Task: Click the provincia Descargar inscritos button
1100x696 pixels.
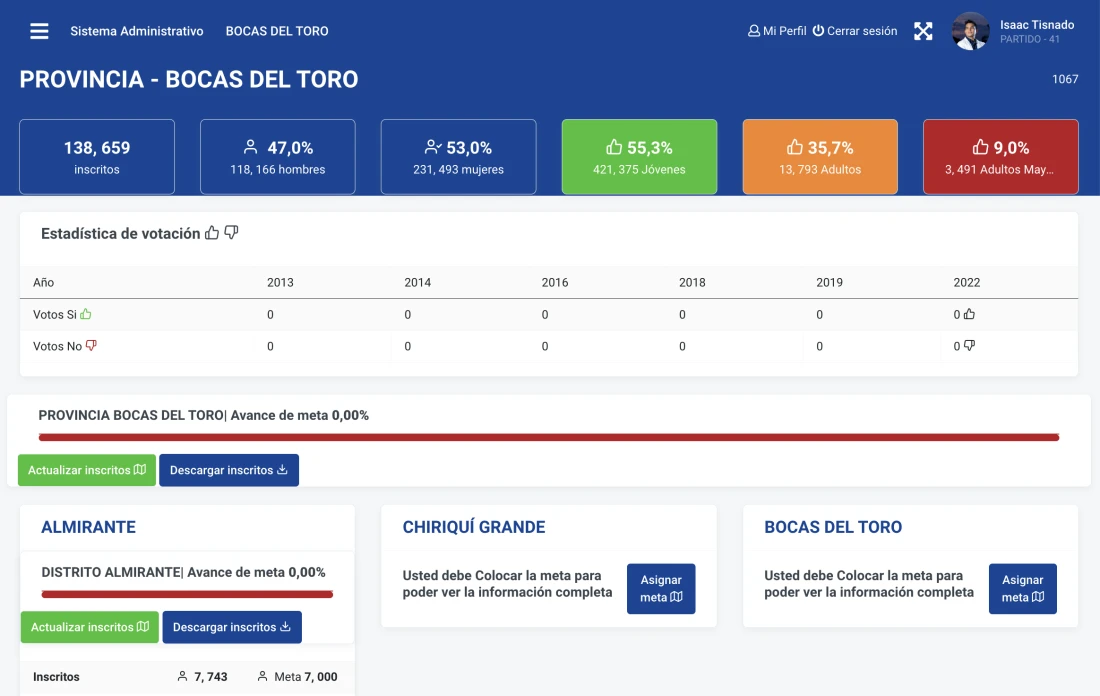Action: pos(229,470)
